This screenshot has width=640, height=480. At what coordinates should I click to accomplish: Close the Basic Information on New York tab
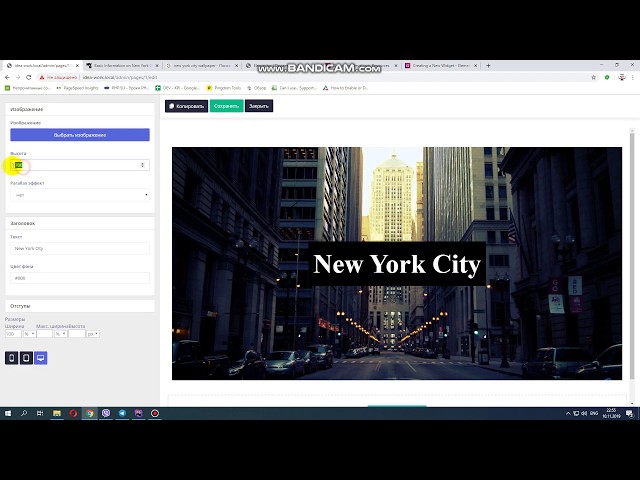[157, 65]
